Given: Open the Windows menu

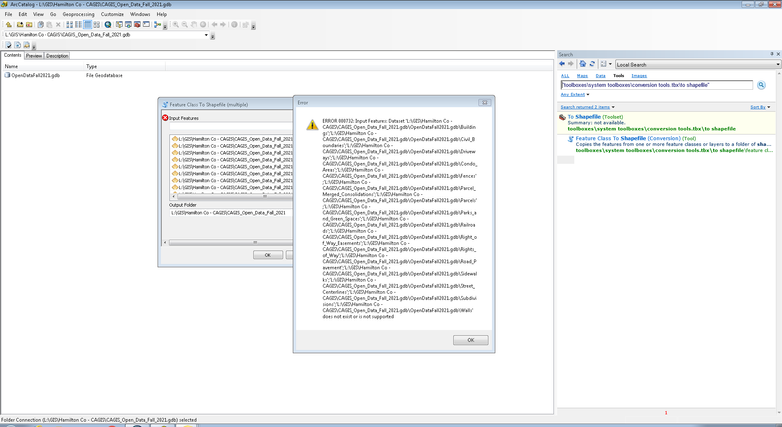Looking at the screenshot, I should [140, 14].
